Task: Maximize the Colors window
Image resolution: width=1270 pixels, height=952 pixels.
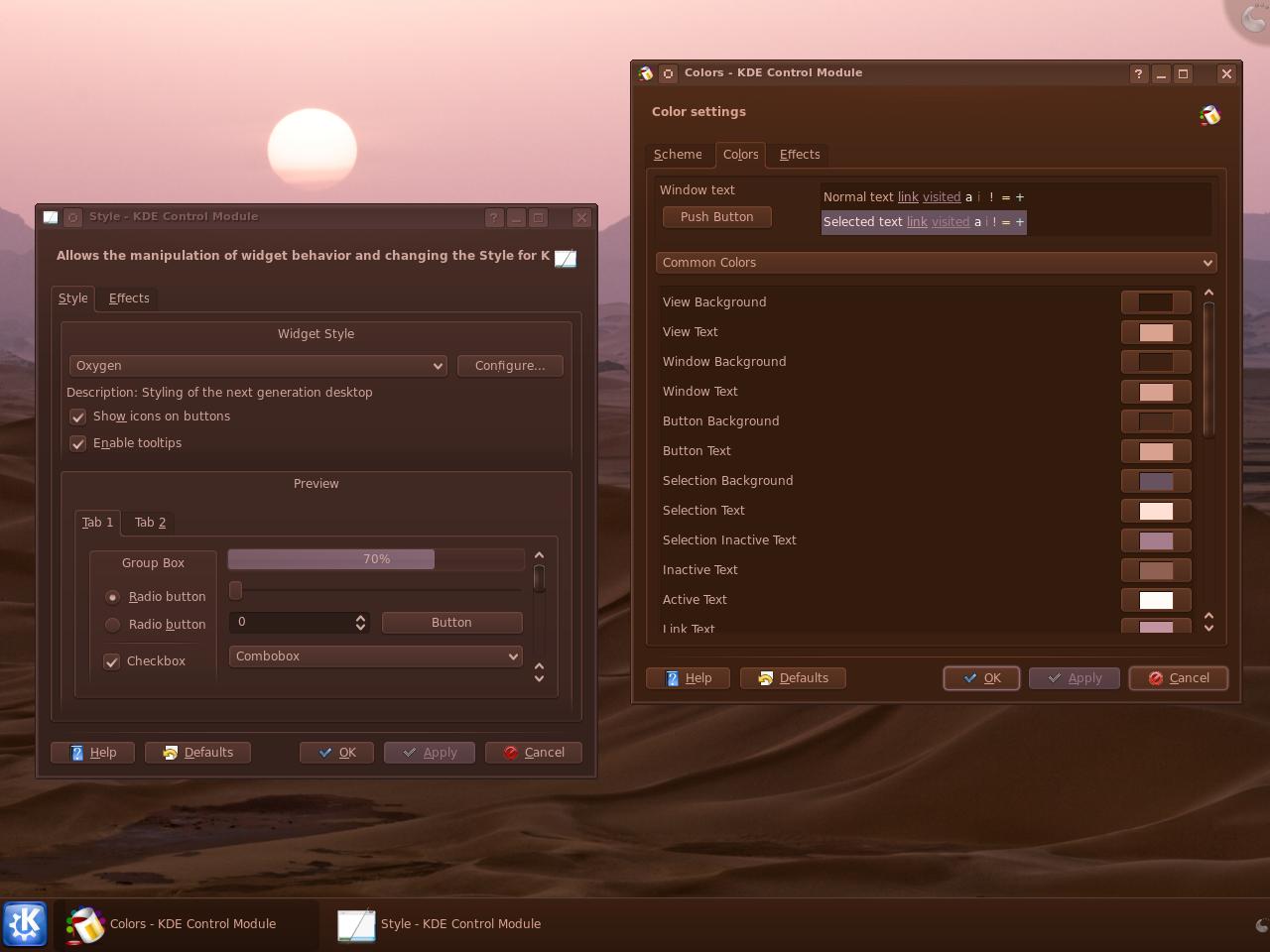Action: click(x=1183, y=73)
